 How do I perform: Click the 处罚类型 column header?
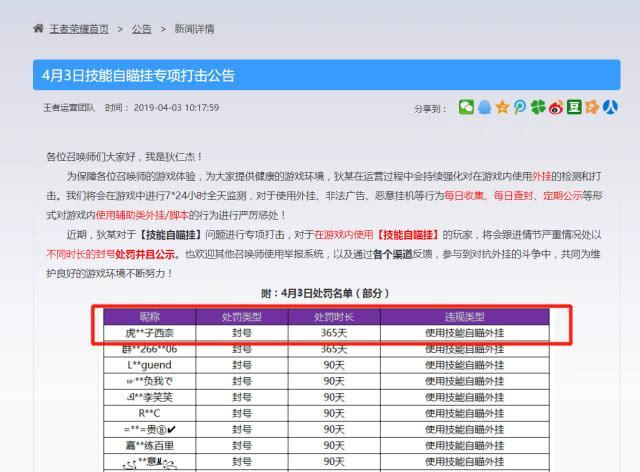click(x=242, y=317)
